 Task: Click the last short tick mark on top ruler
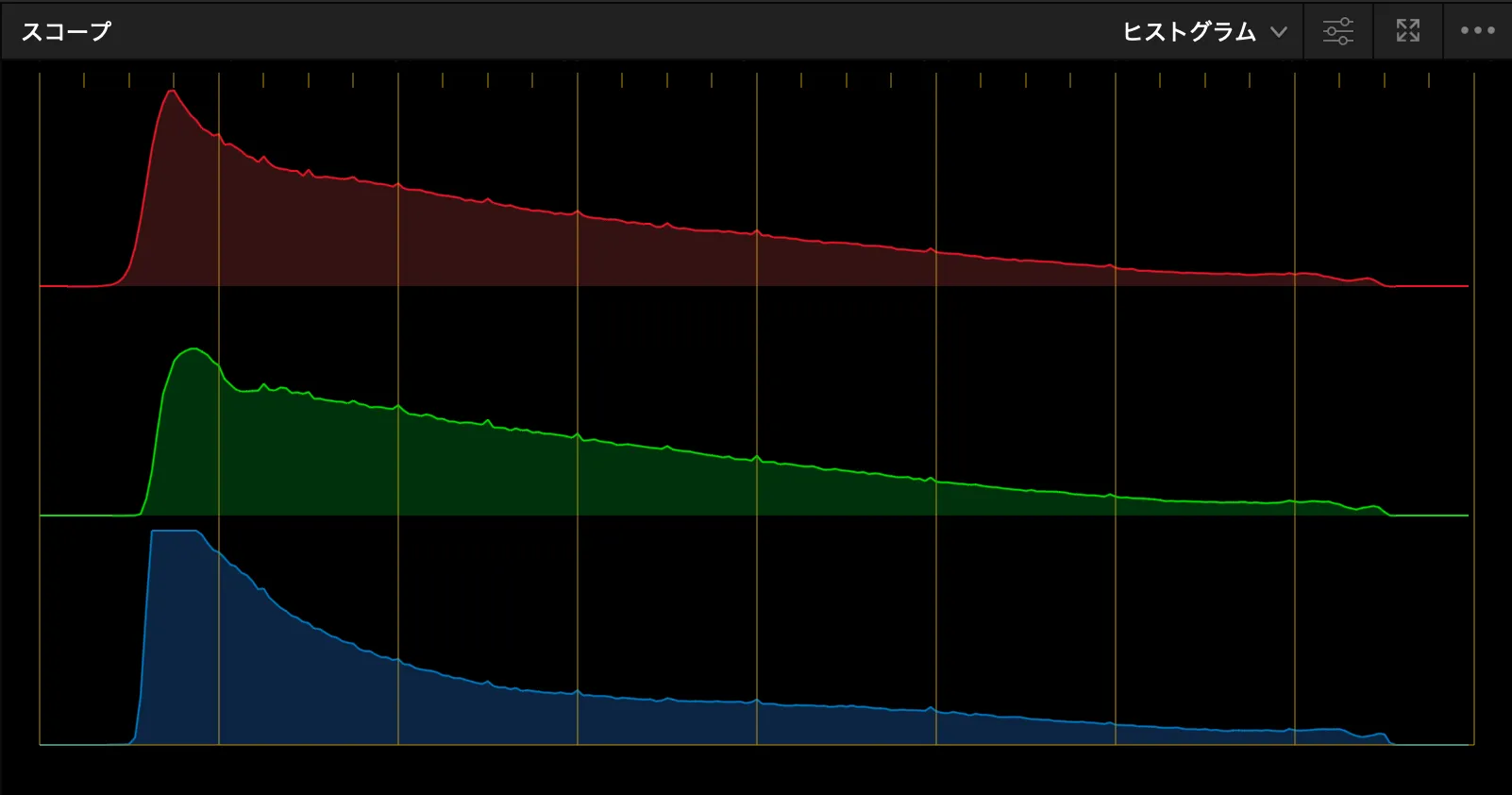tap(1429, 81)
